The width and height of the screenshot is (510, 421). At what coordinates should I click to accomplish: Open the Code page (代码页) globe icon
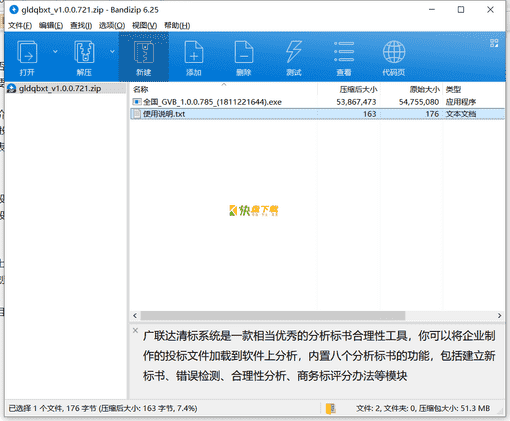click(x=394, y=52)
